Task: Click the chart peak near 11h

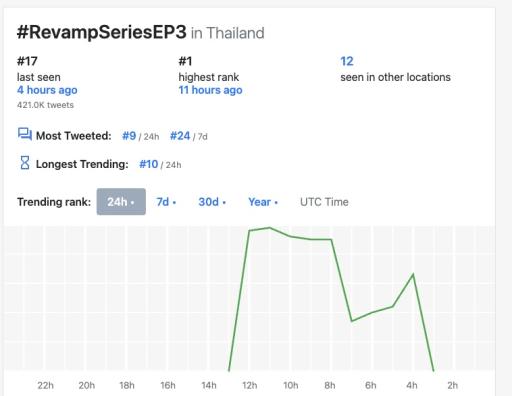Action: pyautogui.click(x=270, y=228)
